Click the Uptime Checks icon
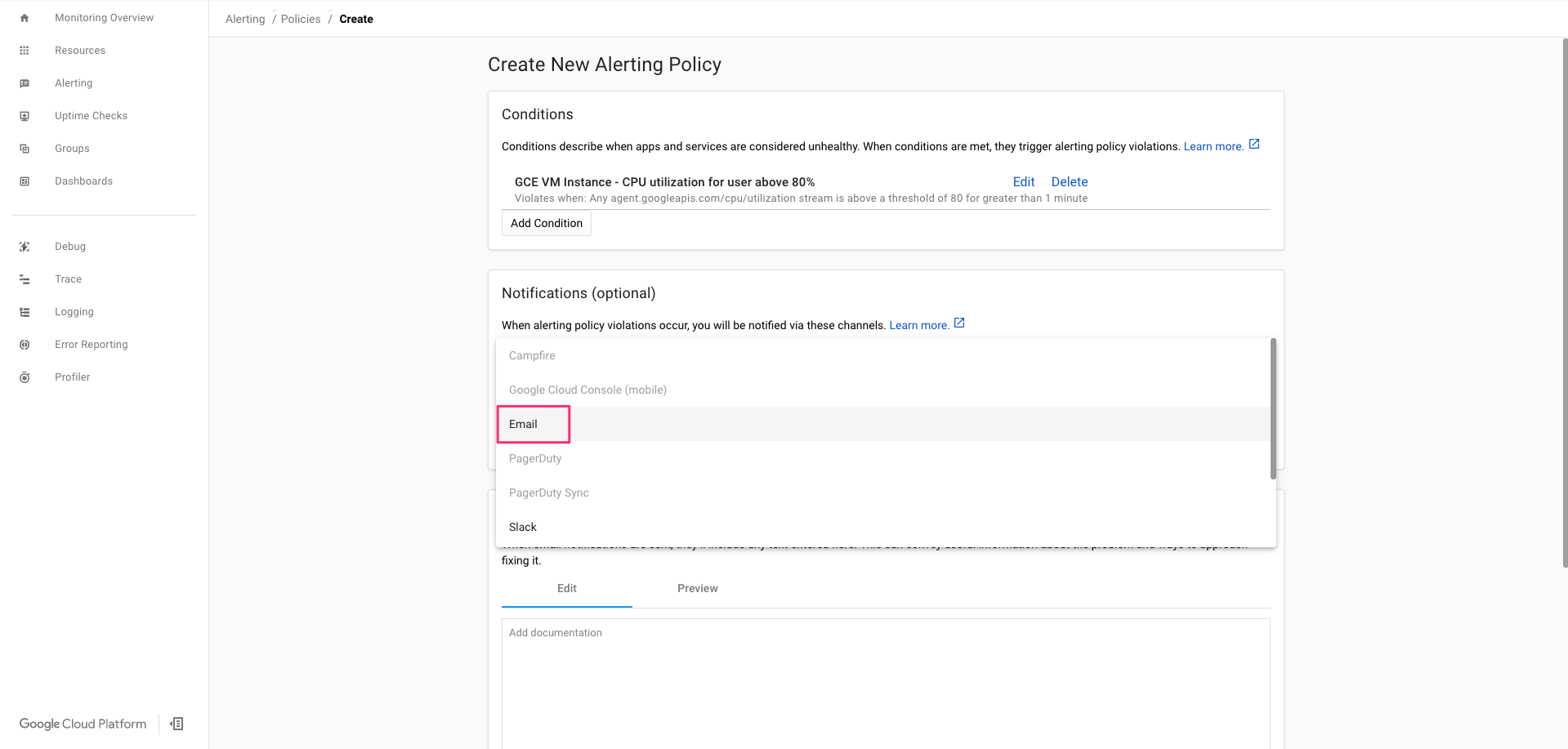The image size is (1568, 749). click(25, 115)
